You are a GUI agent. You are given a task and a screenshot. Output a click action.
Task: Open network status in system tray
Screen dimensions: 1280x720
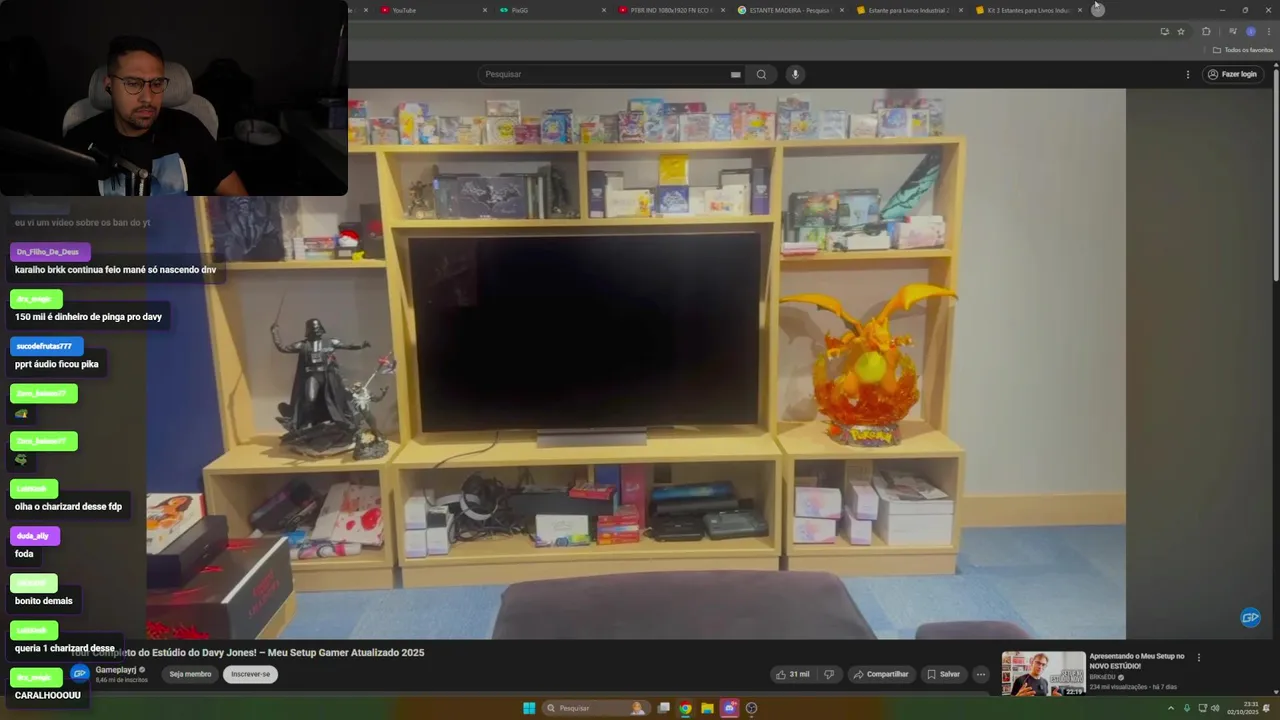pyautogui.click(x=1202, y=708)
